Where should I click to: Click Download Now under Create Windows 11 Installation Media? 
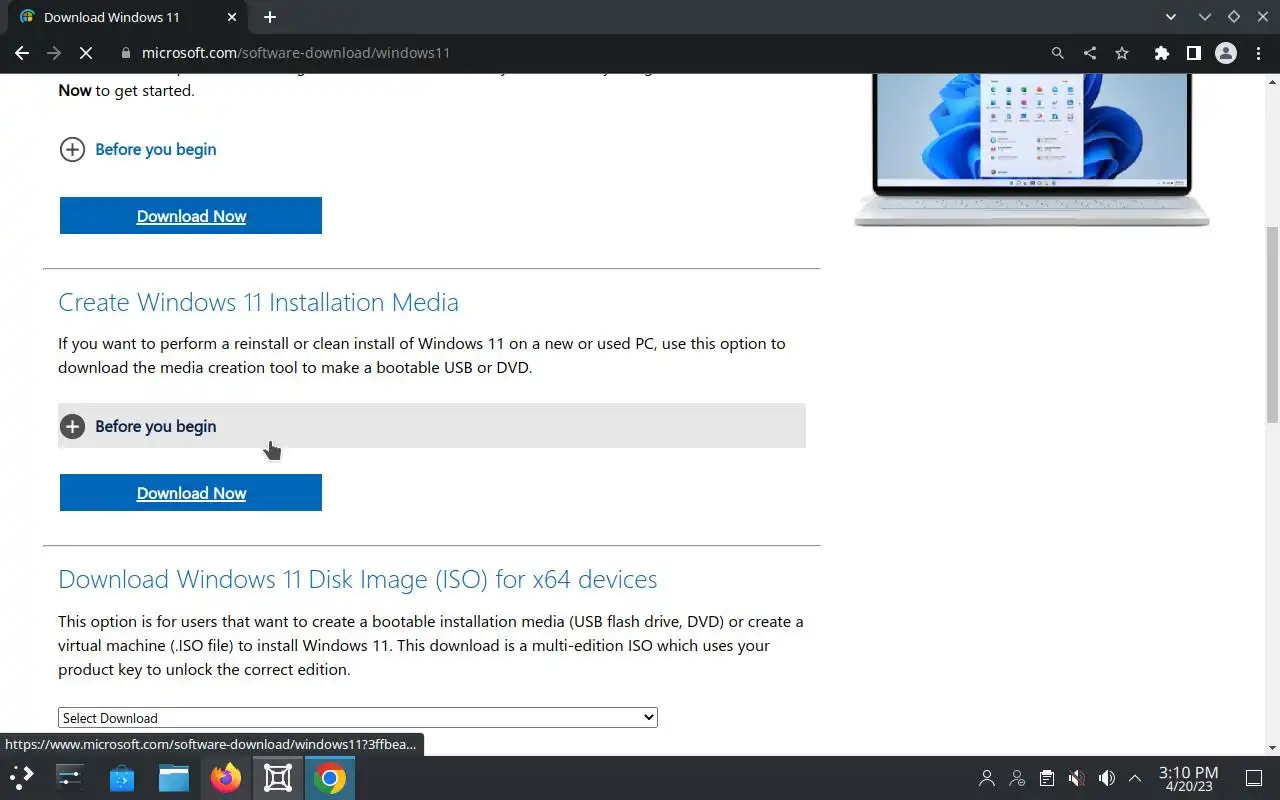191,493
